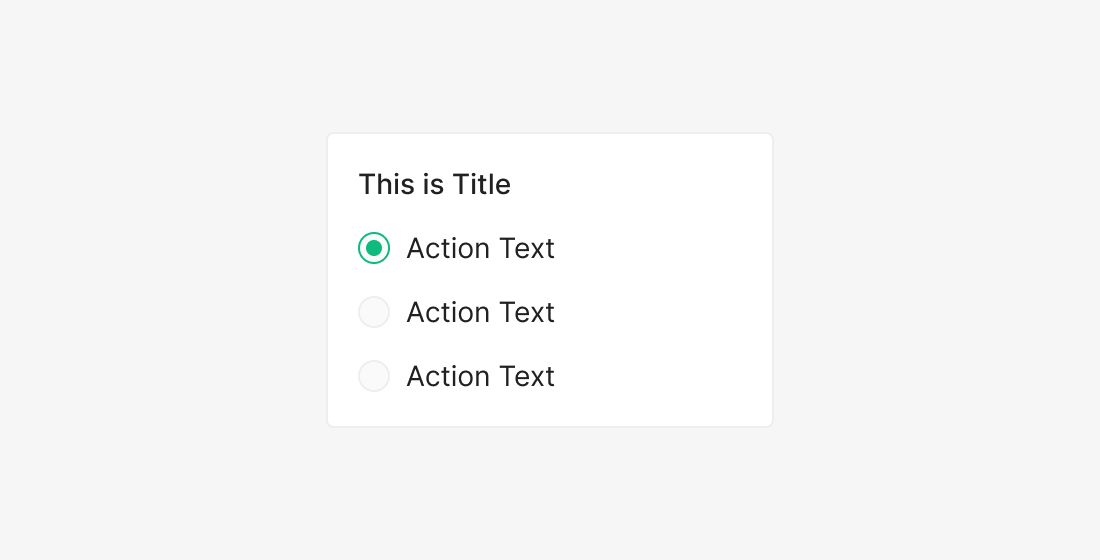Click the word "Text" in the top option
The width and height of the screenshot is (1100, 560).
tap(526, 248)
